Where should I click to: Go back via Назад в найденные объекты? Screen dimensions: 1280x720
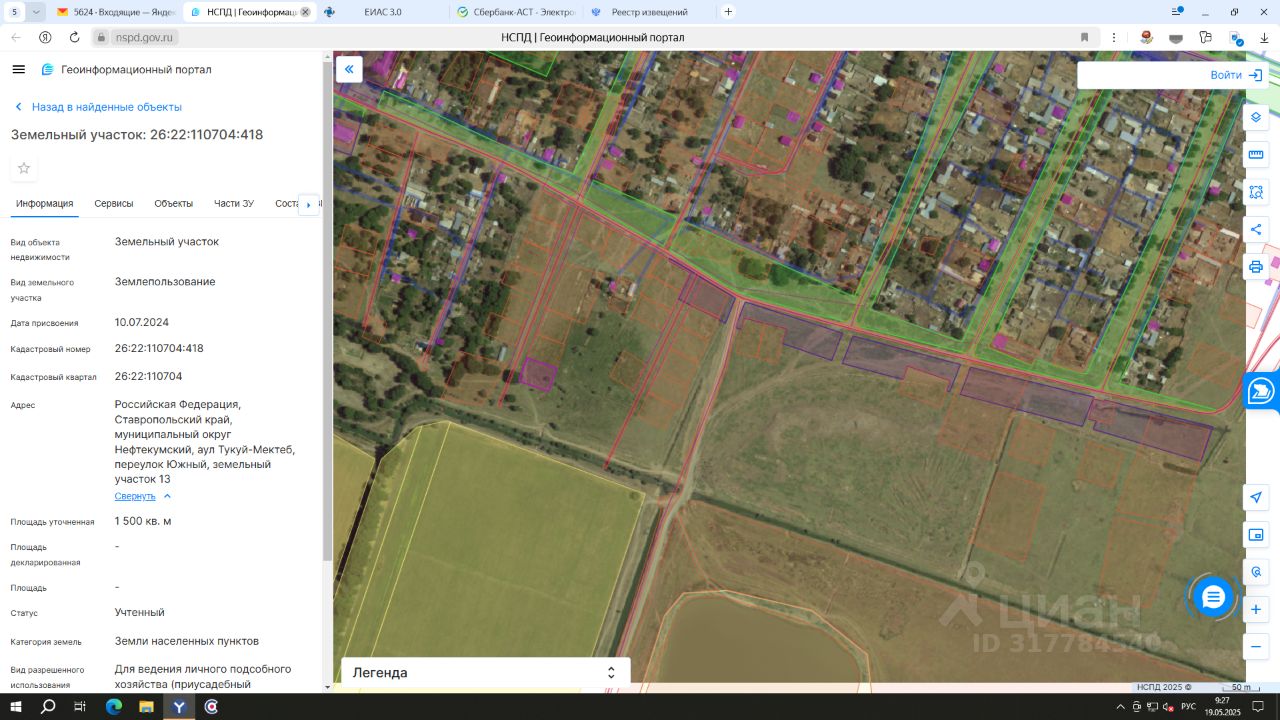(97, 107)
